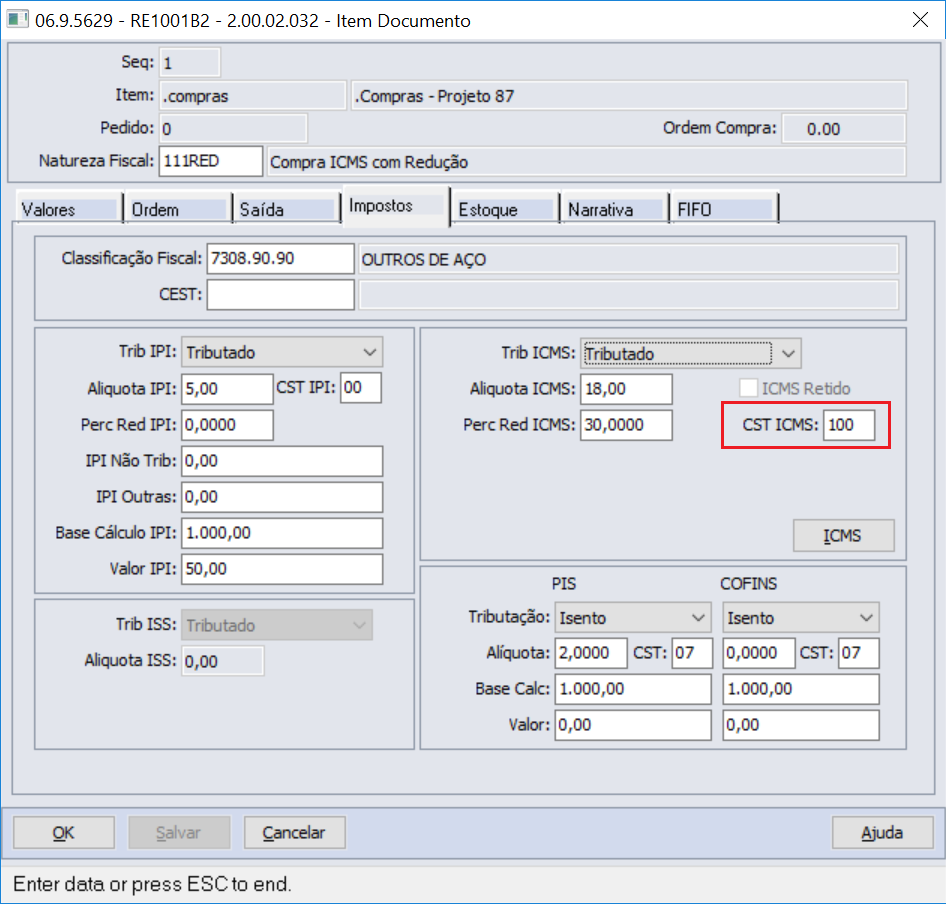Screen dimensions: 946x904
Task: Click the Base Cálculo IPI field
Action: click(x=282, y=533)
